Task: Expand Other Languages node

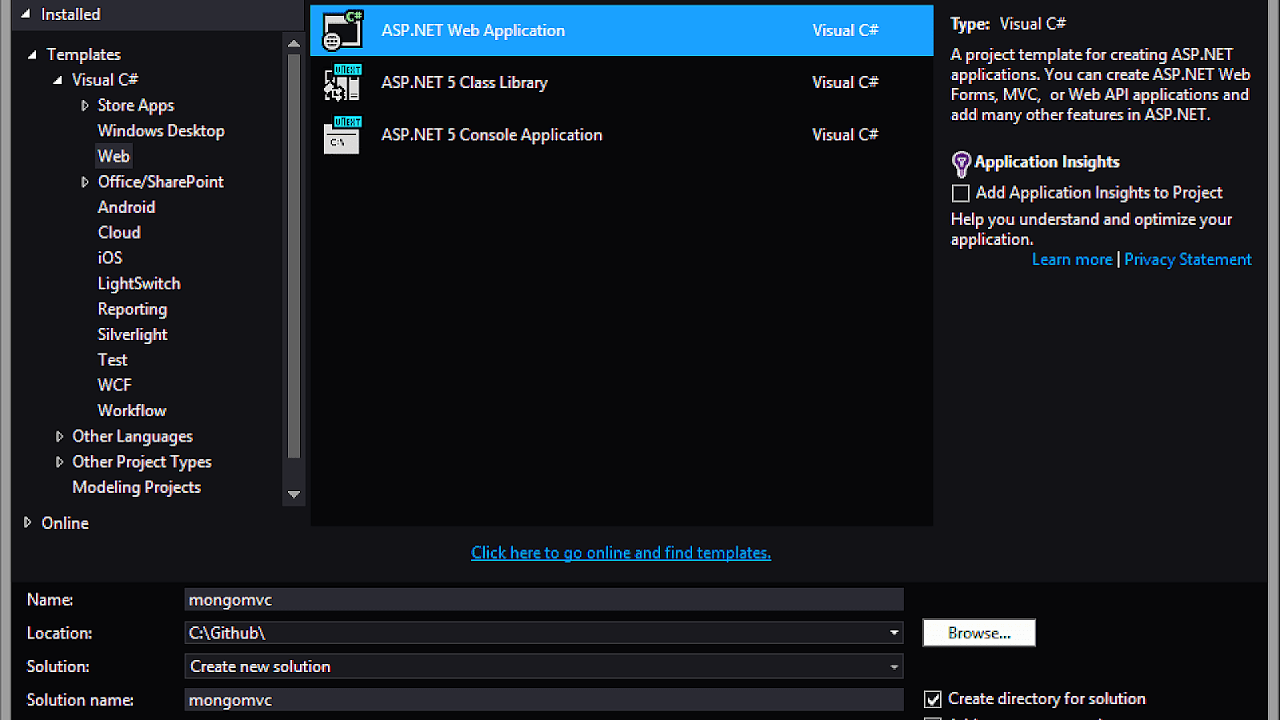Action: click(x=60, y=436)
